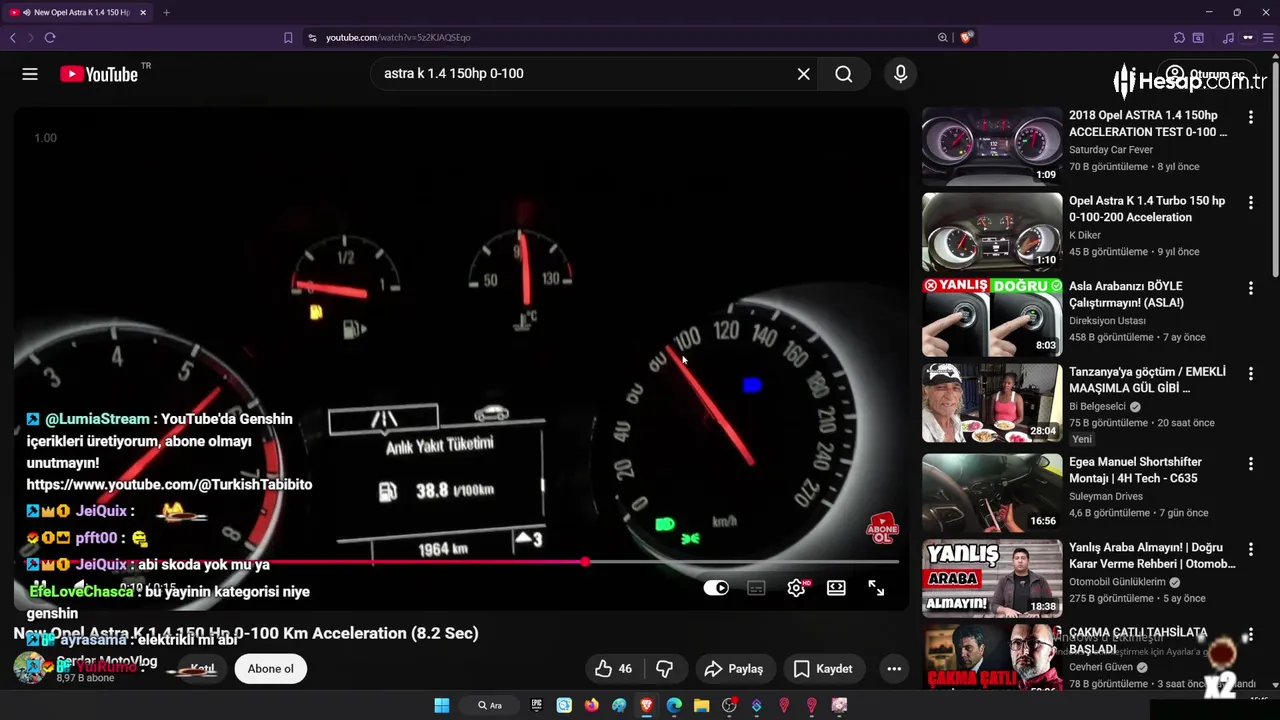This screenshot has height=720, width=1280.
Task: Click the magnifier search button
Action: coord(844,74)
